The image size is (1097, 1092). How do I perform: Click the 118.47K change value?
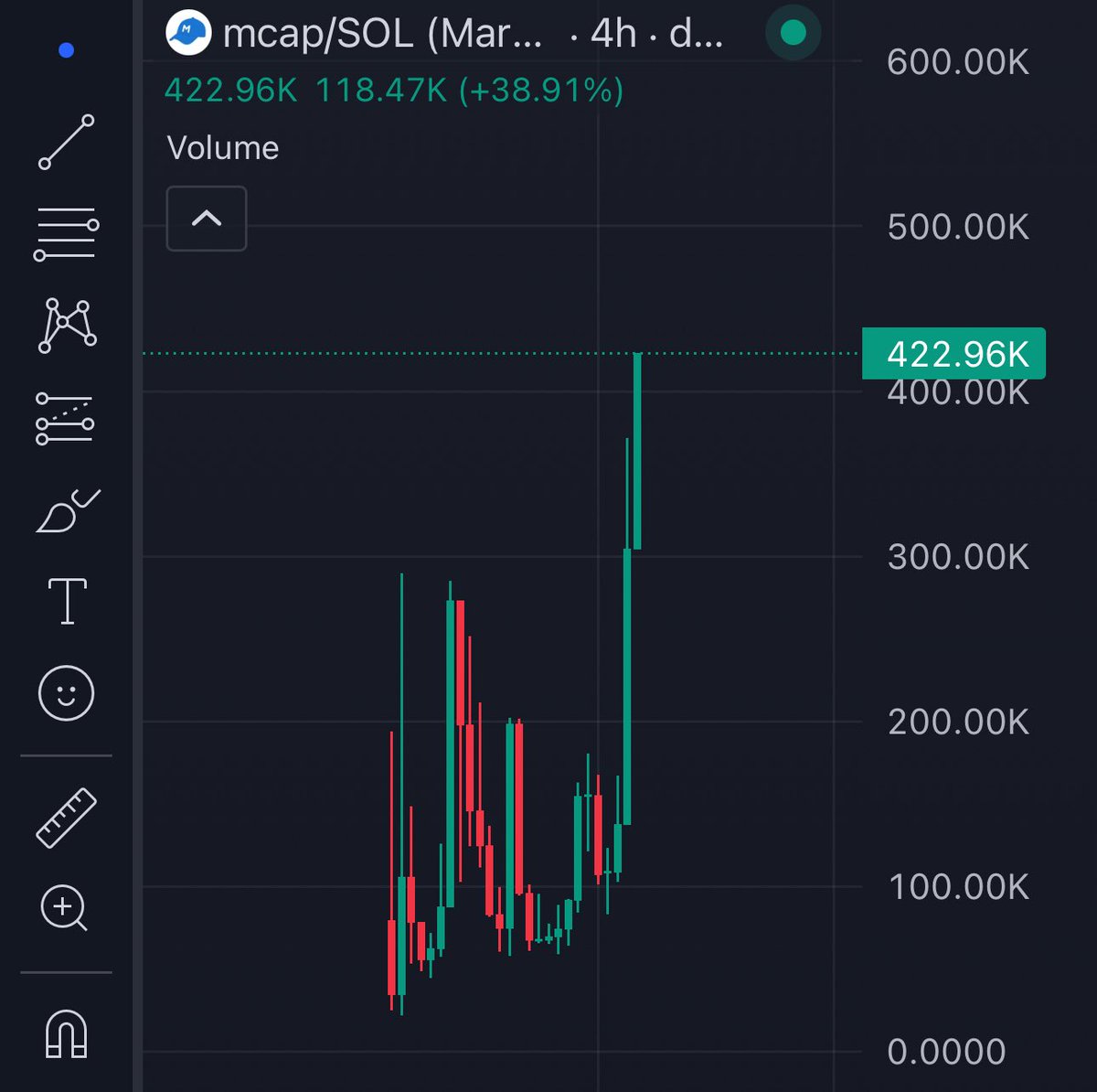pyautogui.click(x=381, y=91)
